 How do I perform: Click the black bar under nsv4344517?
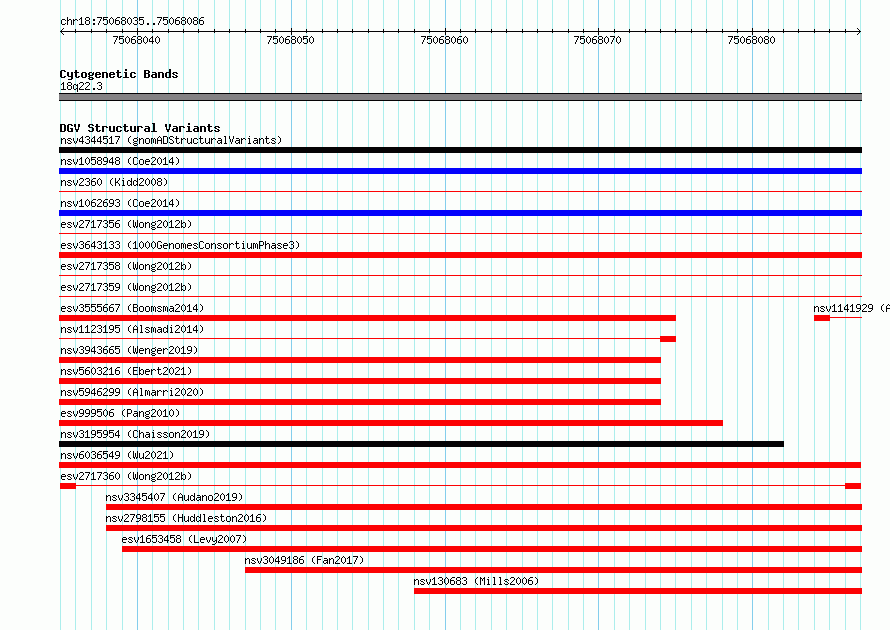[460, 150]
